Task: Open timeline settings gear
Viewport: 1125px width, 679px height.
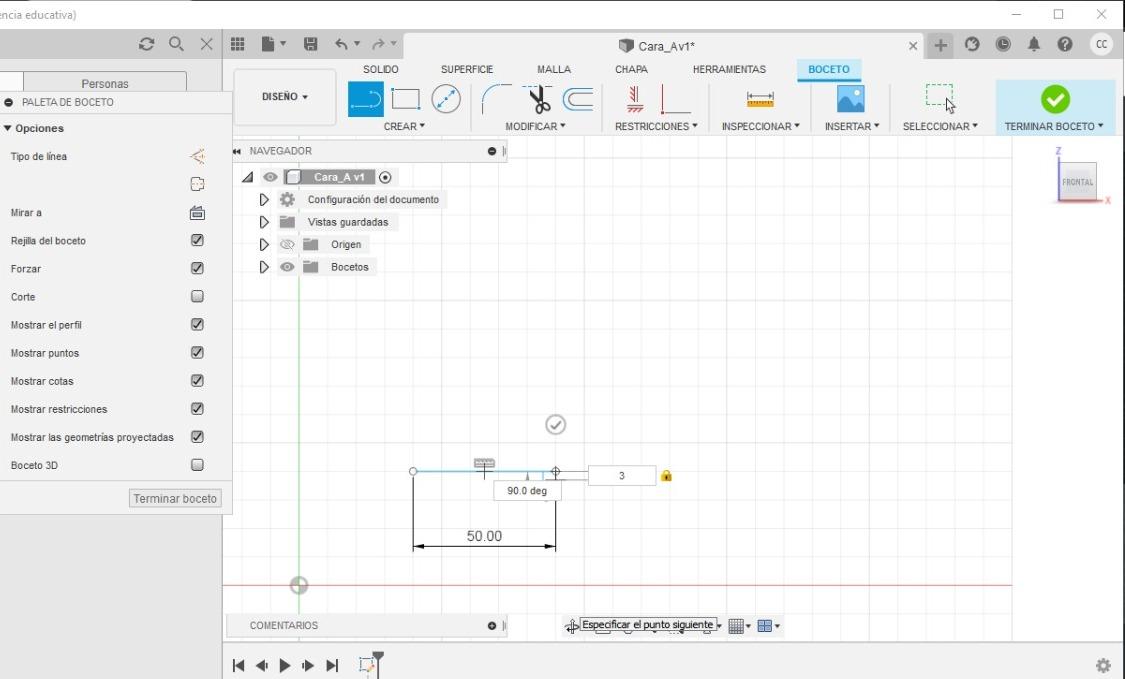Action: coord(1103,666)
